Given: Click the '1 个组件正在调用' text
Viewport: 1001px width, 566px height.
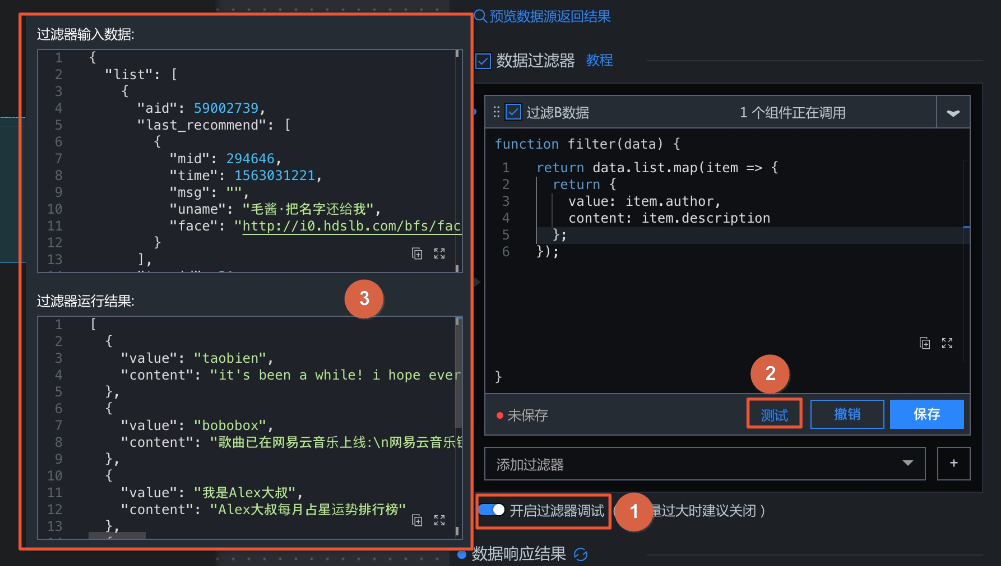Looking at the screenshot, I should [792, 113].
